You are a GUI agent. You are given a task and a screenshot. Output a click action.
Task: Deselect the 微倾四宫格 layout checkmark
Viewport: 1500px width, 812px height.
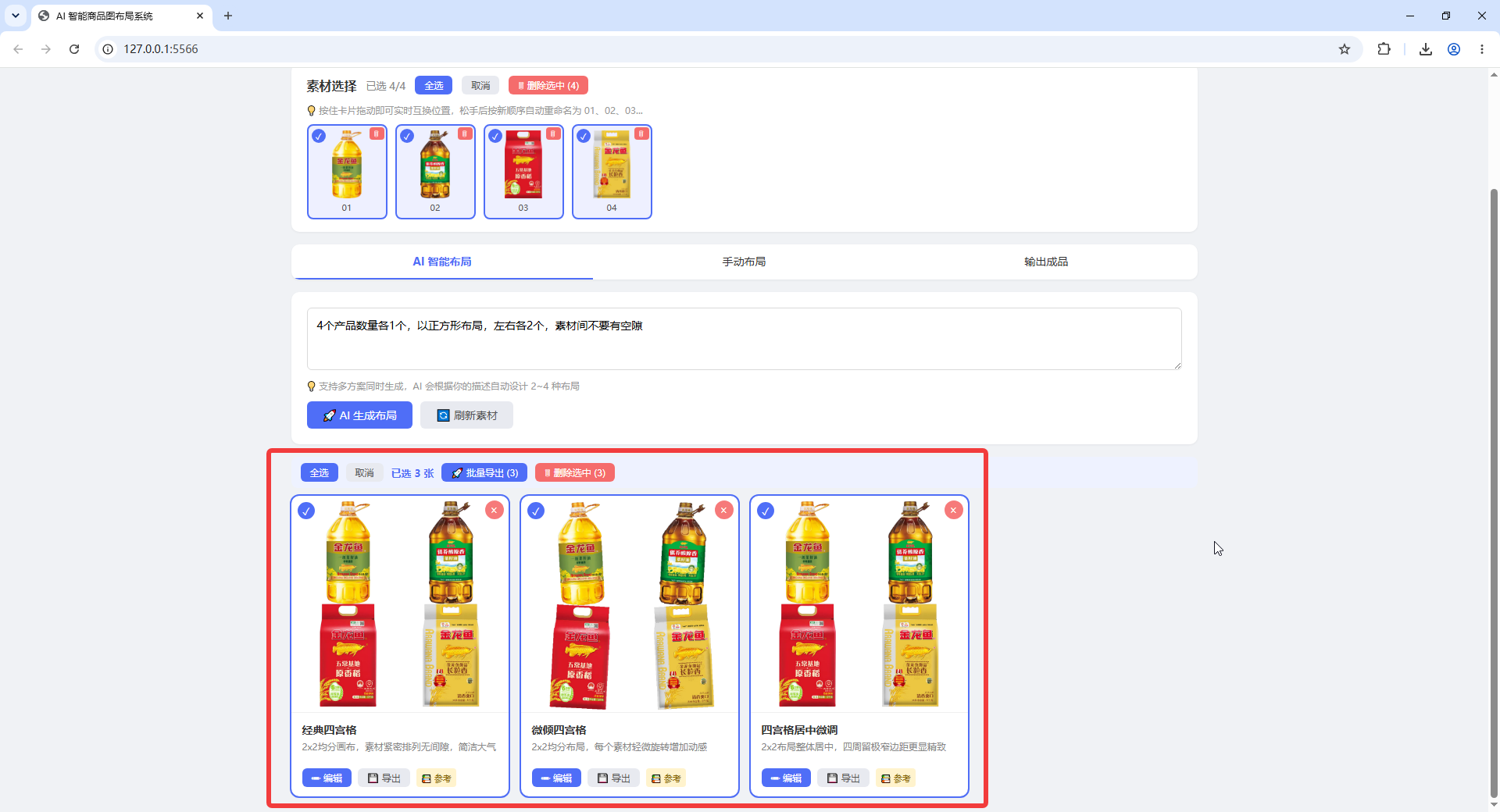(536, 511)
